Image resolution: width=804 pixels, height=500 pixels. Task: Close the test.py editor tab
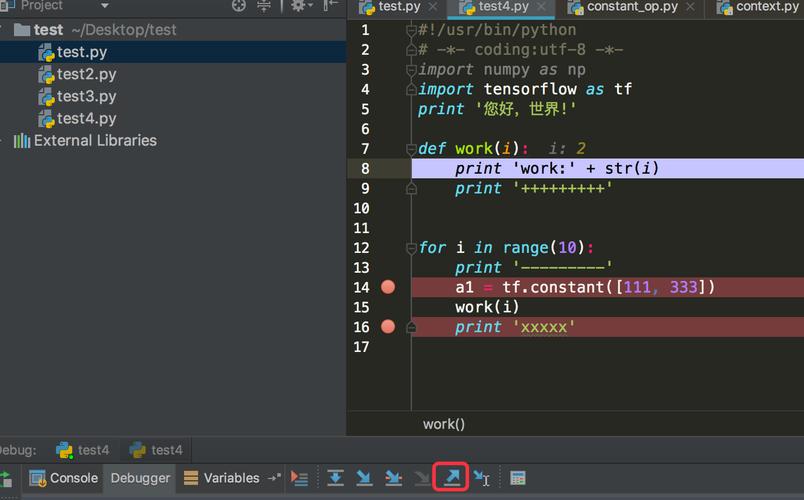(x=433, y=7)
